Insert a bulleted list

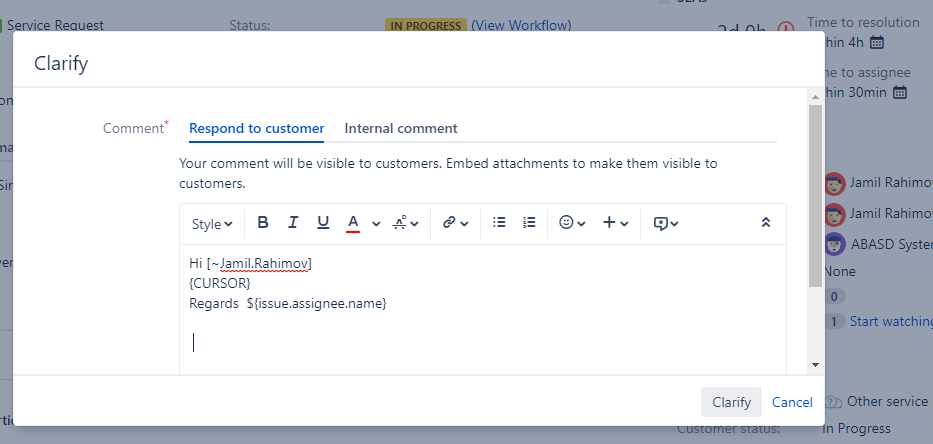tap(499, 223)
